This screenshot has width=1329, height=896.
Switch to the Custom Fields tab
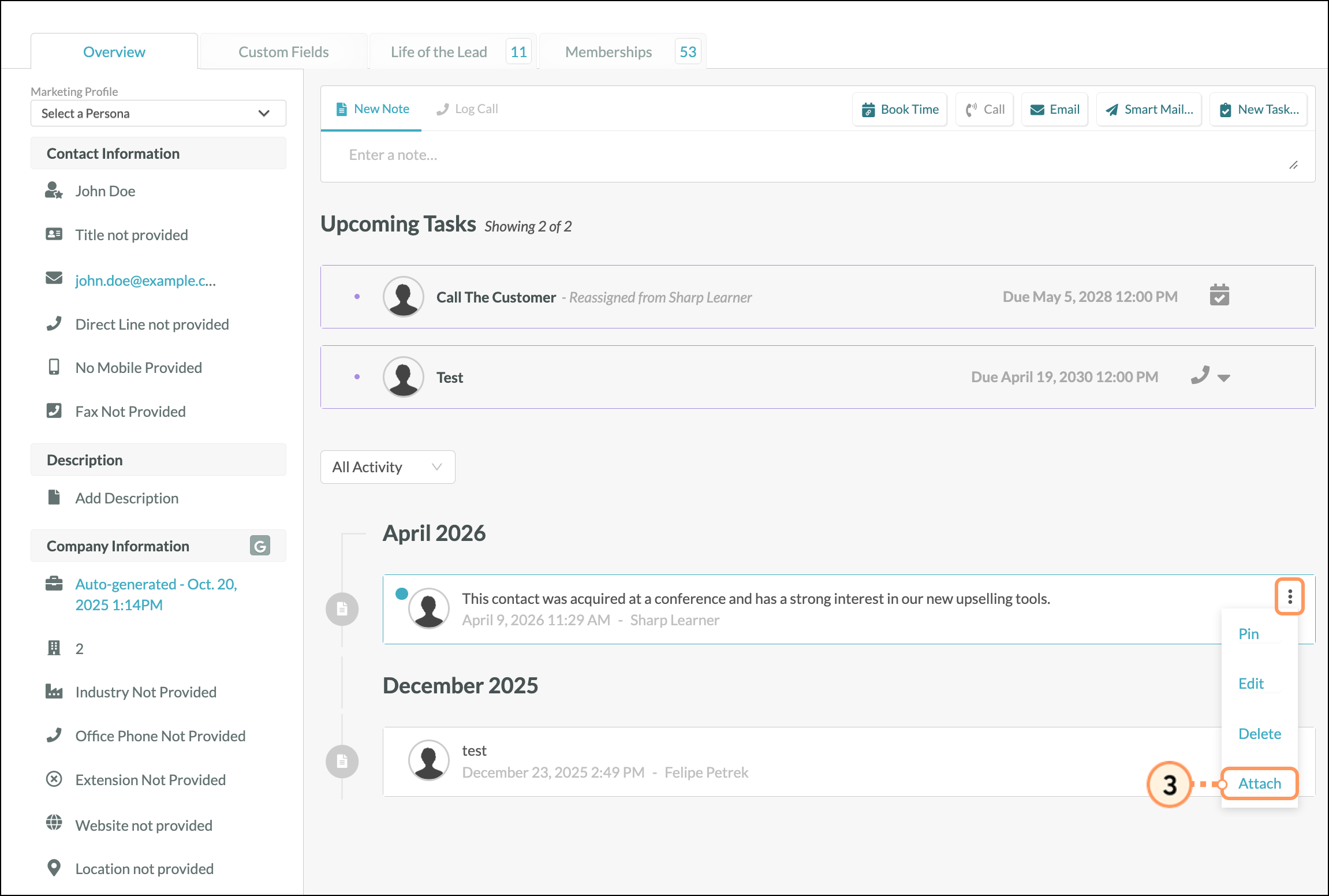tap(283, 52)
